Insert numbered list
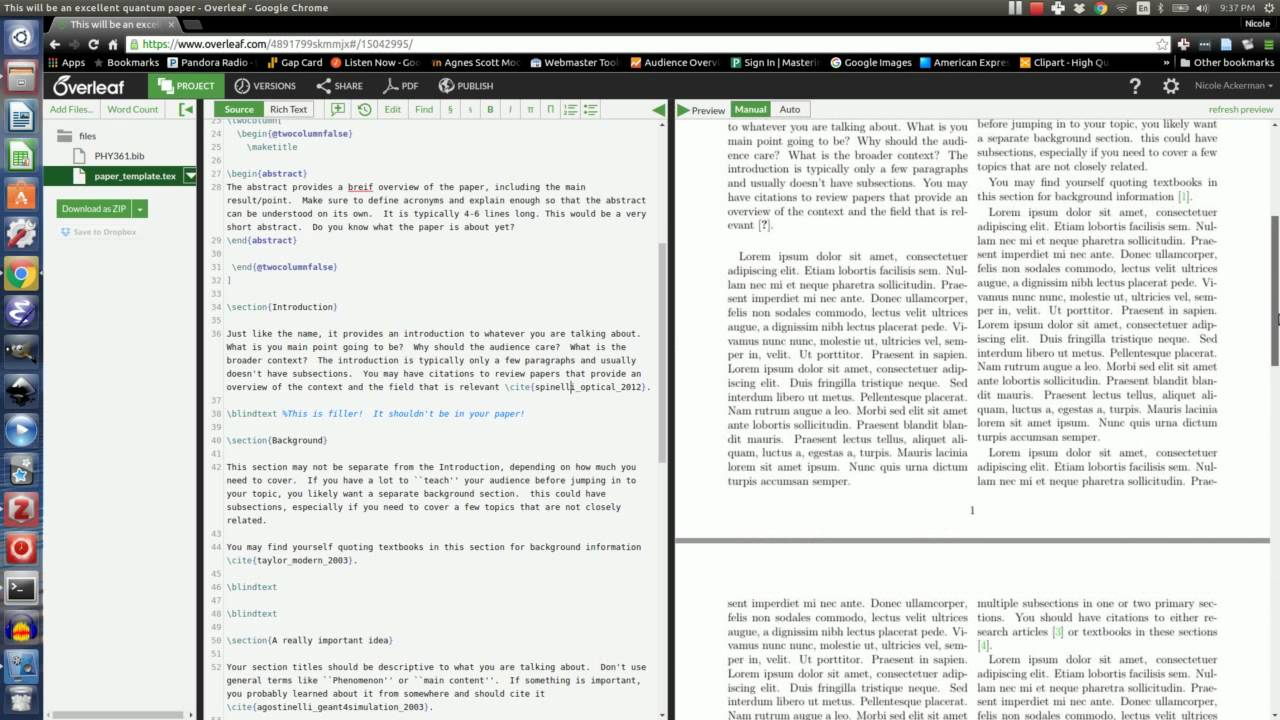 (x=571, y=109)
